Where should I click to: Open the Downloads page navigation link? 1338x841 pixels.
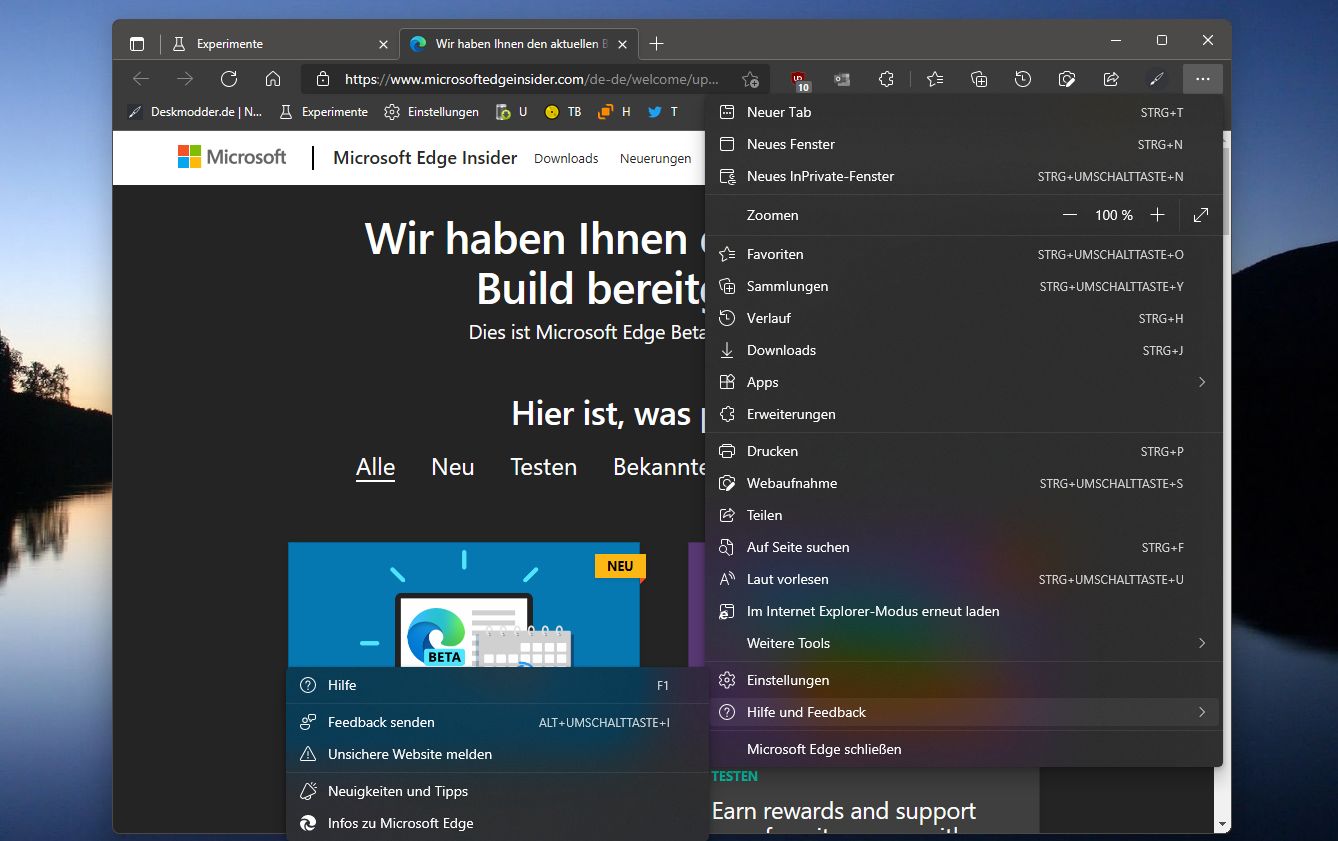pyautogui.click(x=566, y=159)
